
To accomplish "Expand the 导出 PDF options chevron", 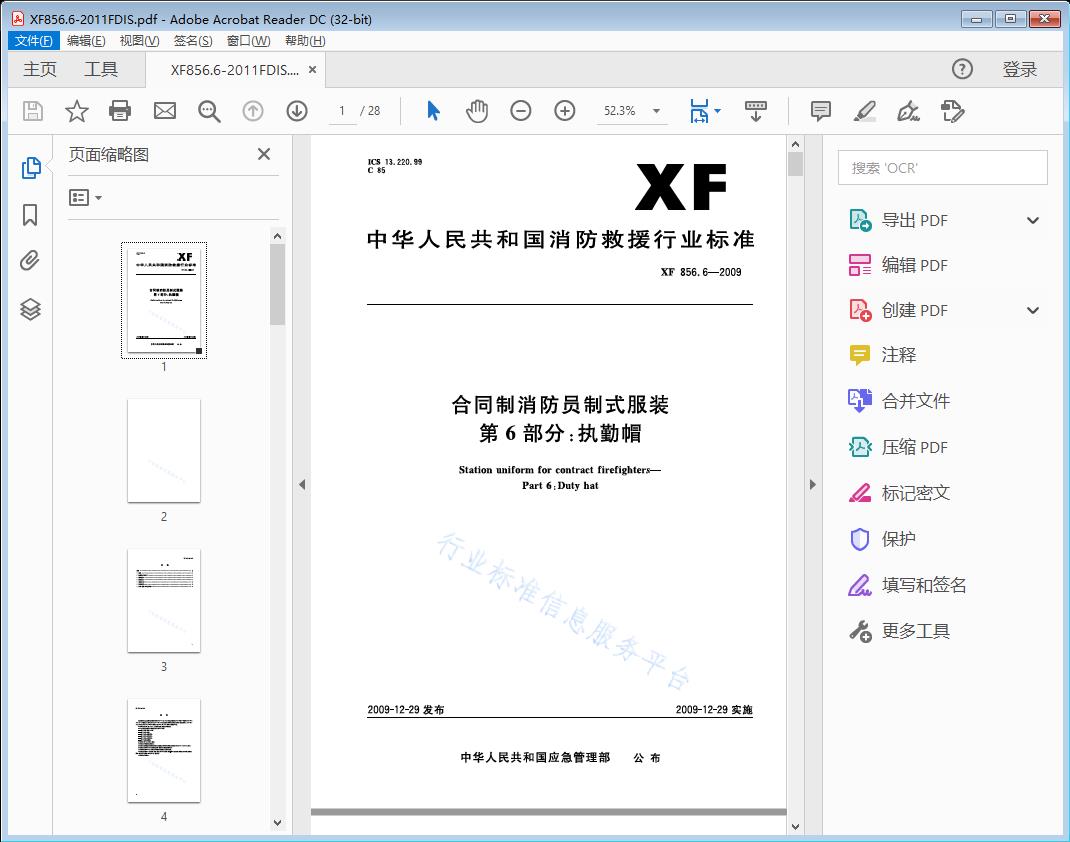I will tap(1032, 219).
